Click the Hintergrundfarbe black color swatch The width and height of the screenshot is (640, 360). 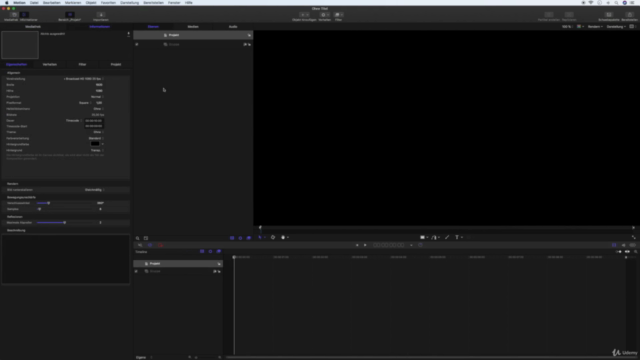tap(95, 144)
